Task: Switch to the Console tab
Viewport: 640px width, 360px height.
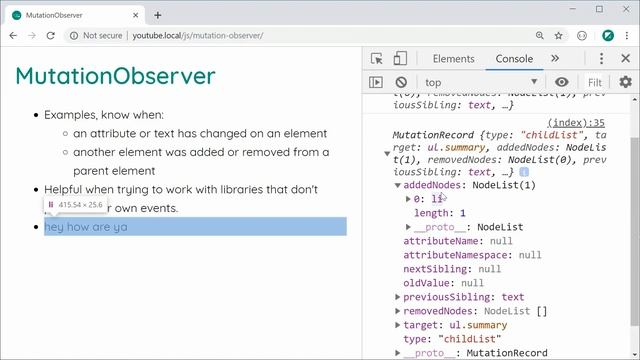Action: click(x=514, y=59)
